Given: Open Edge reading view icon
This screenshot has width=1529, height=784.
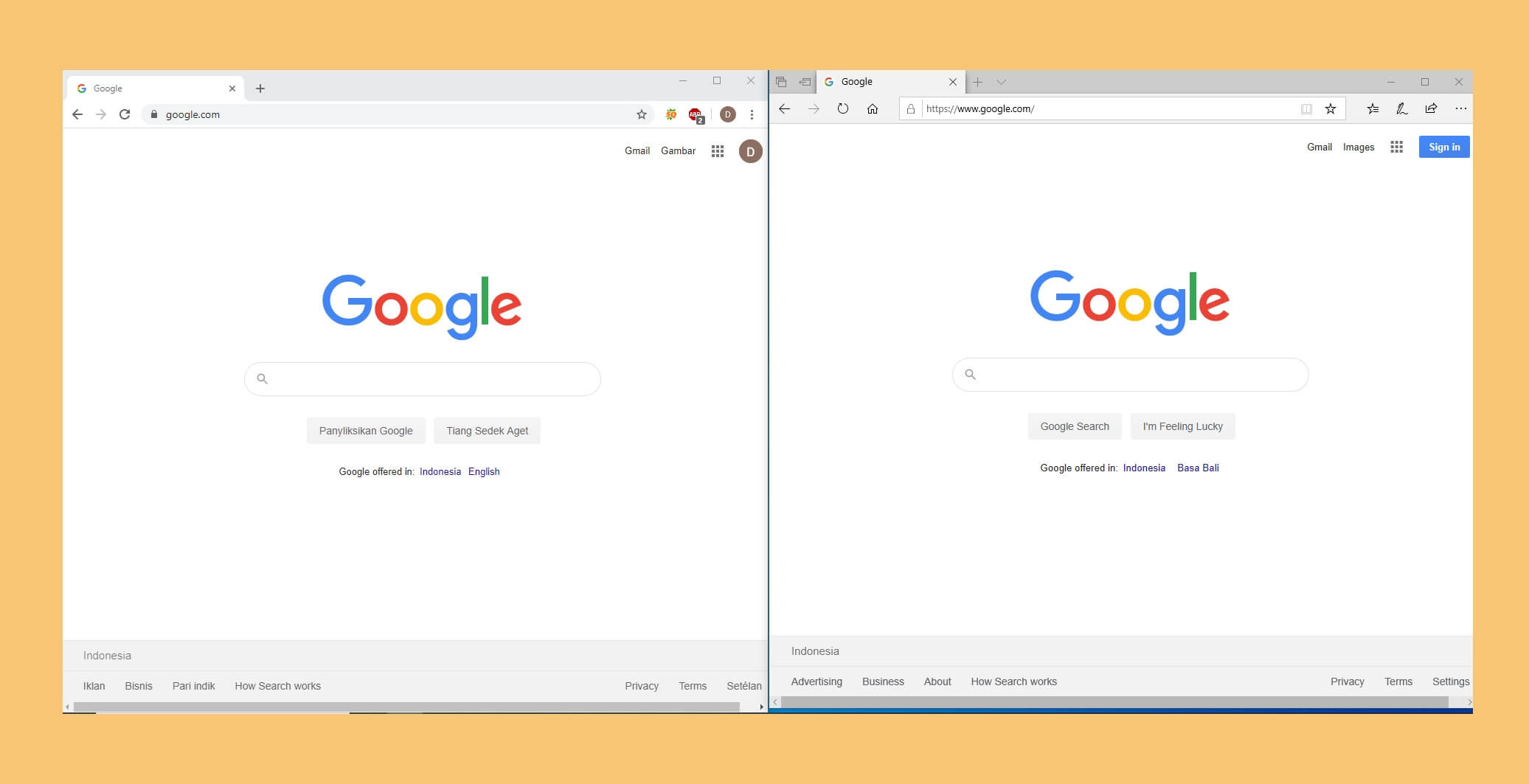Looking at the screenshot, I should coord(1306,108).
